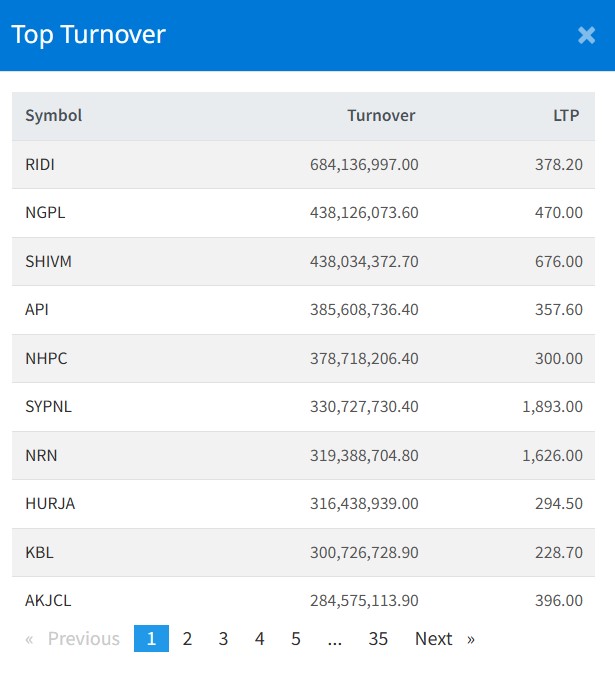Click the LTP column header
Image resolution: width=615 pixels, height=673 pixels.
point(567,116)
